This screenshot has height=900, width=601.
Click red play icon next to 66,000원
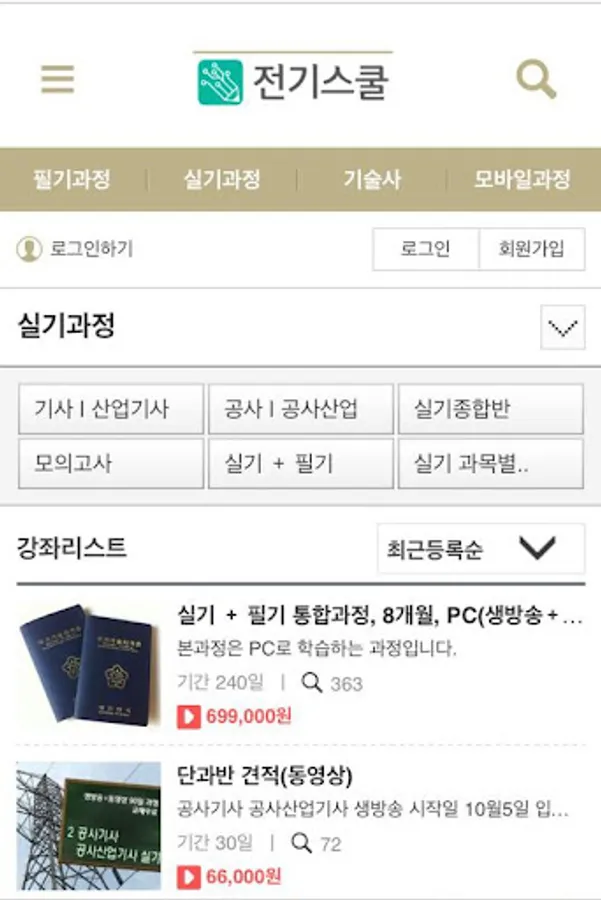point(189,877)
